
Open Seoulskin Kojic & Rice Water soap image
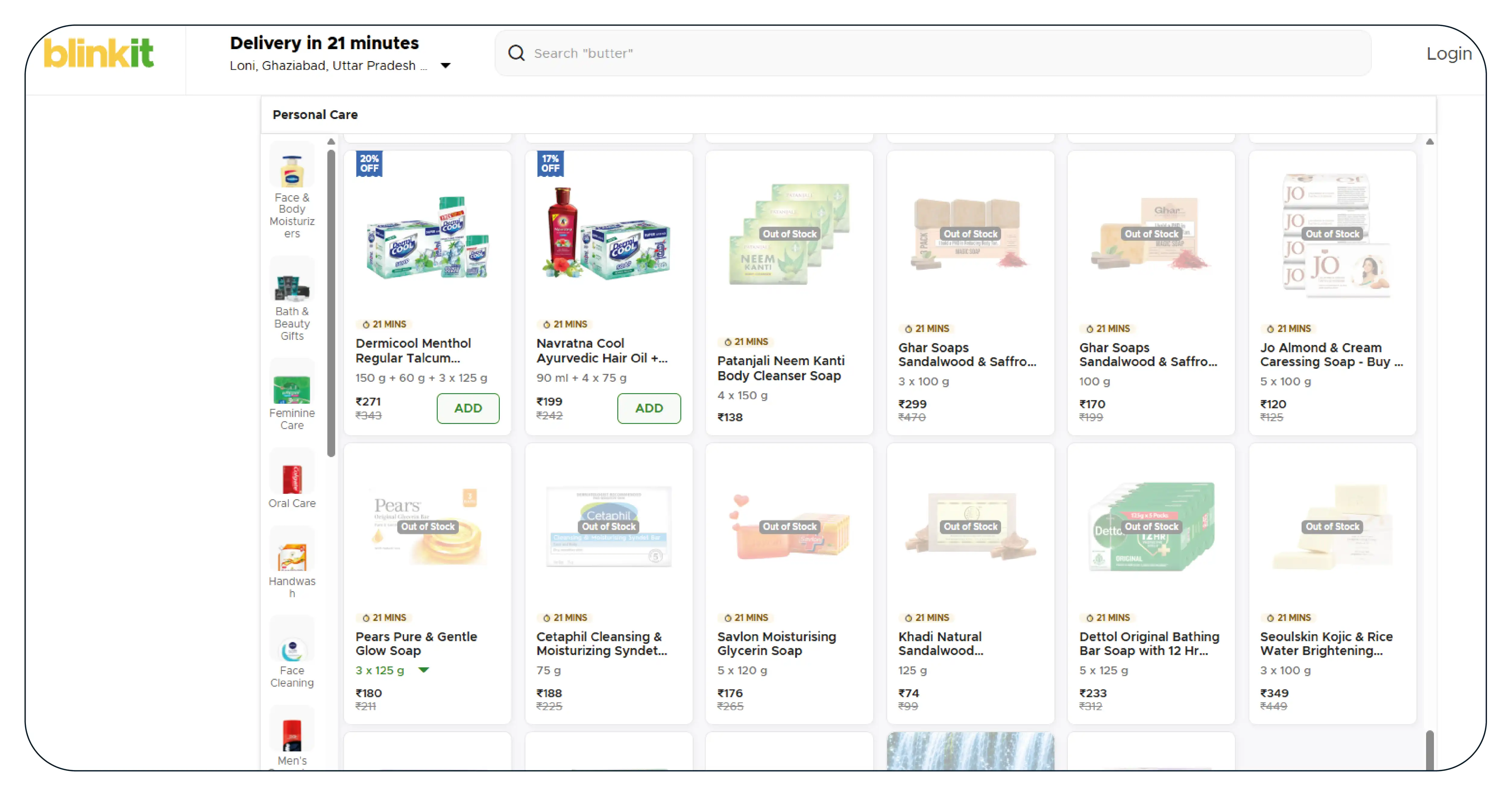[x=1332, y=526]
